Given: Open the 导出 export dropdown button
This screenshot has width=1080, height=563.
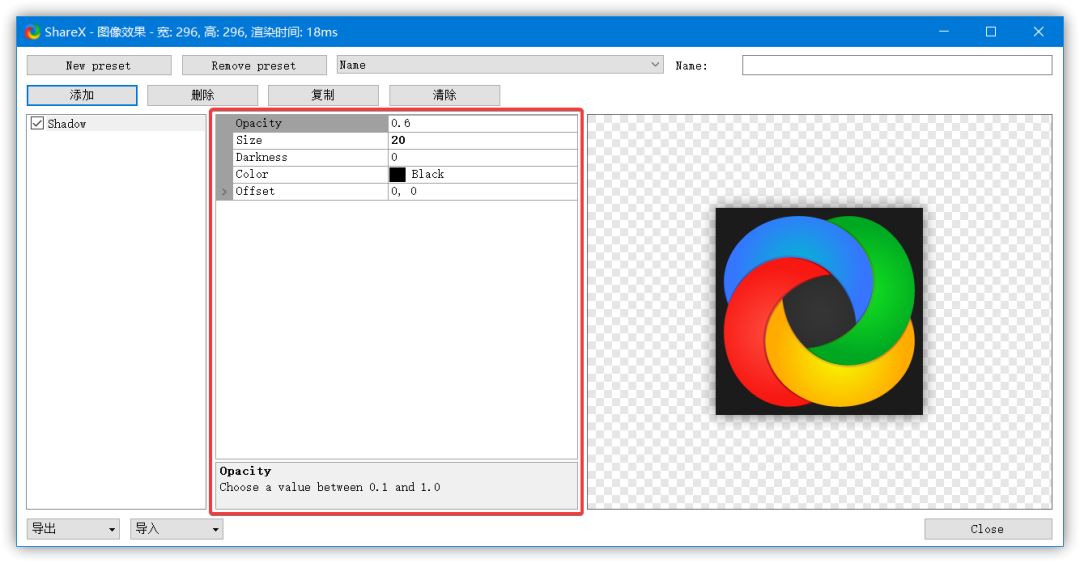Looking at the screenshot, I should pos(73,529).
